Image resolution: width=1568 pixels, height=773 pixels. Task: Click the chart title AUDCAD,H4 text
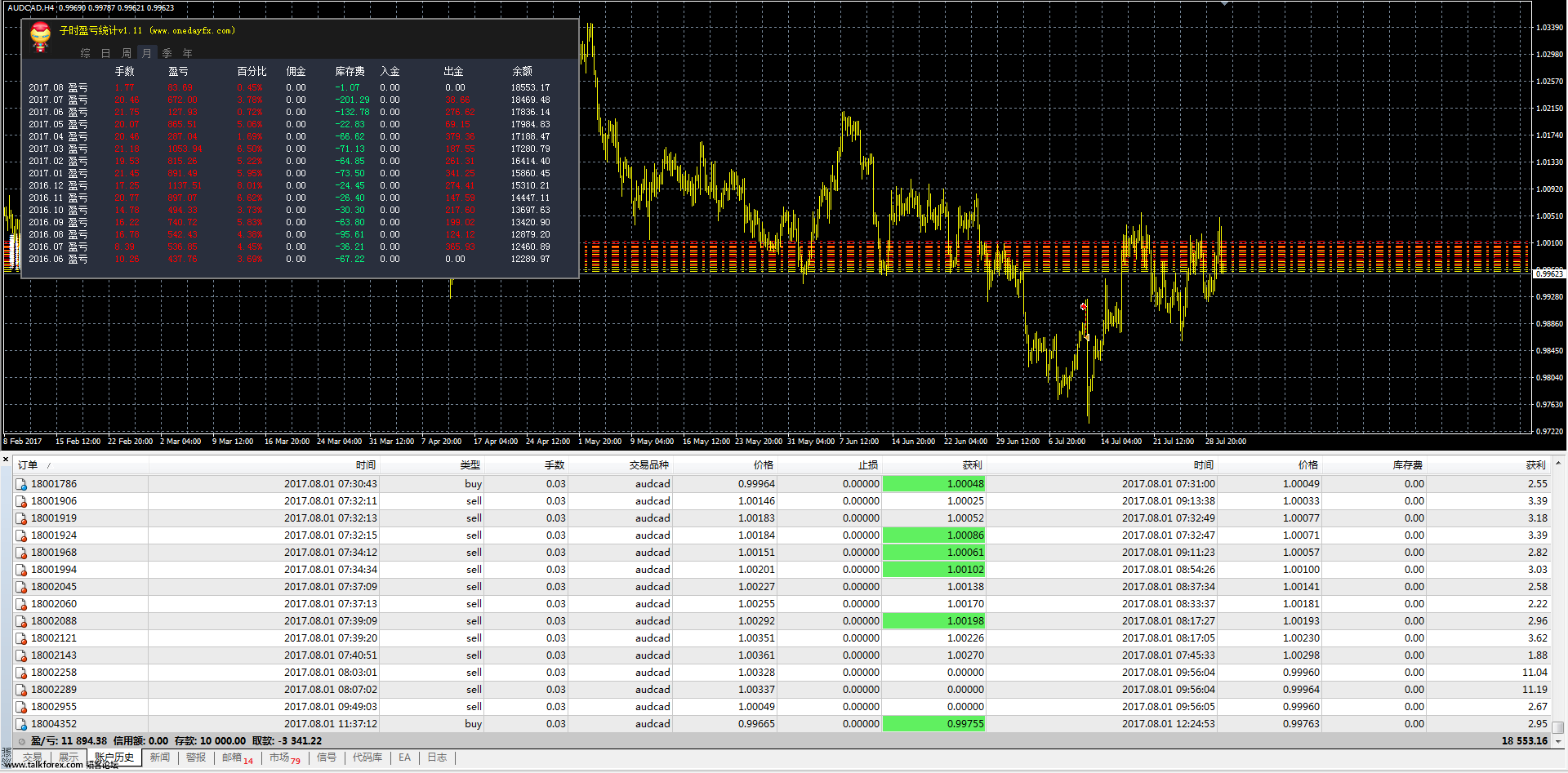coord(31,8)
